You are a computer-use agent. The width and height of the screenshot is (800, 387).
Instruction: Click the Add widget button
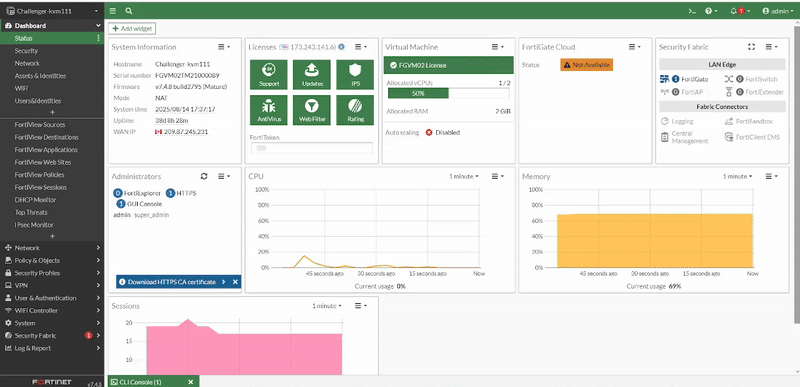132,29
